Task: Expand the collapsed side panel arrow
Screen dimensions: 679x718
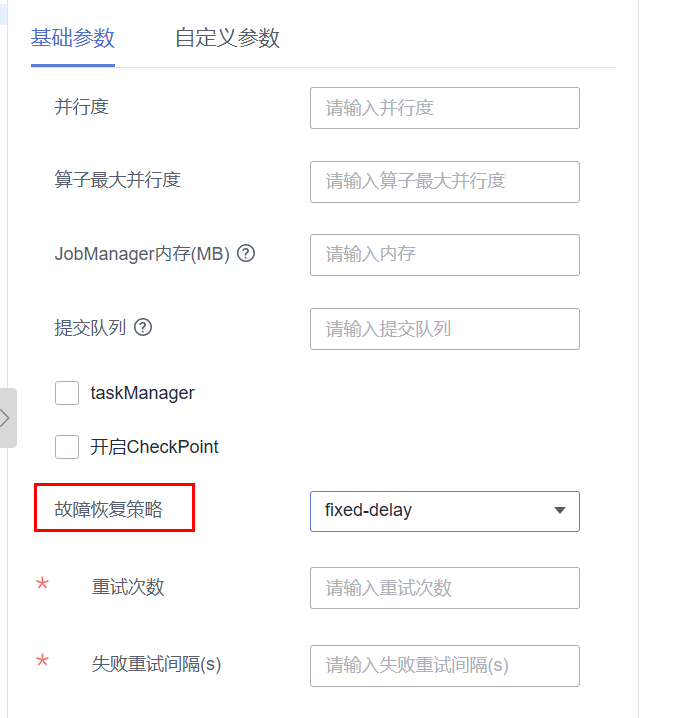Action: click(6, 418)
